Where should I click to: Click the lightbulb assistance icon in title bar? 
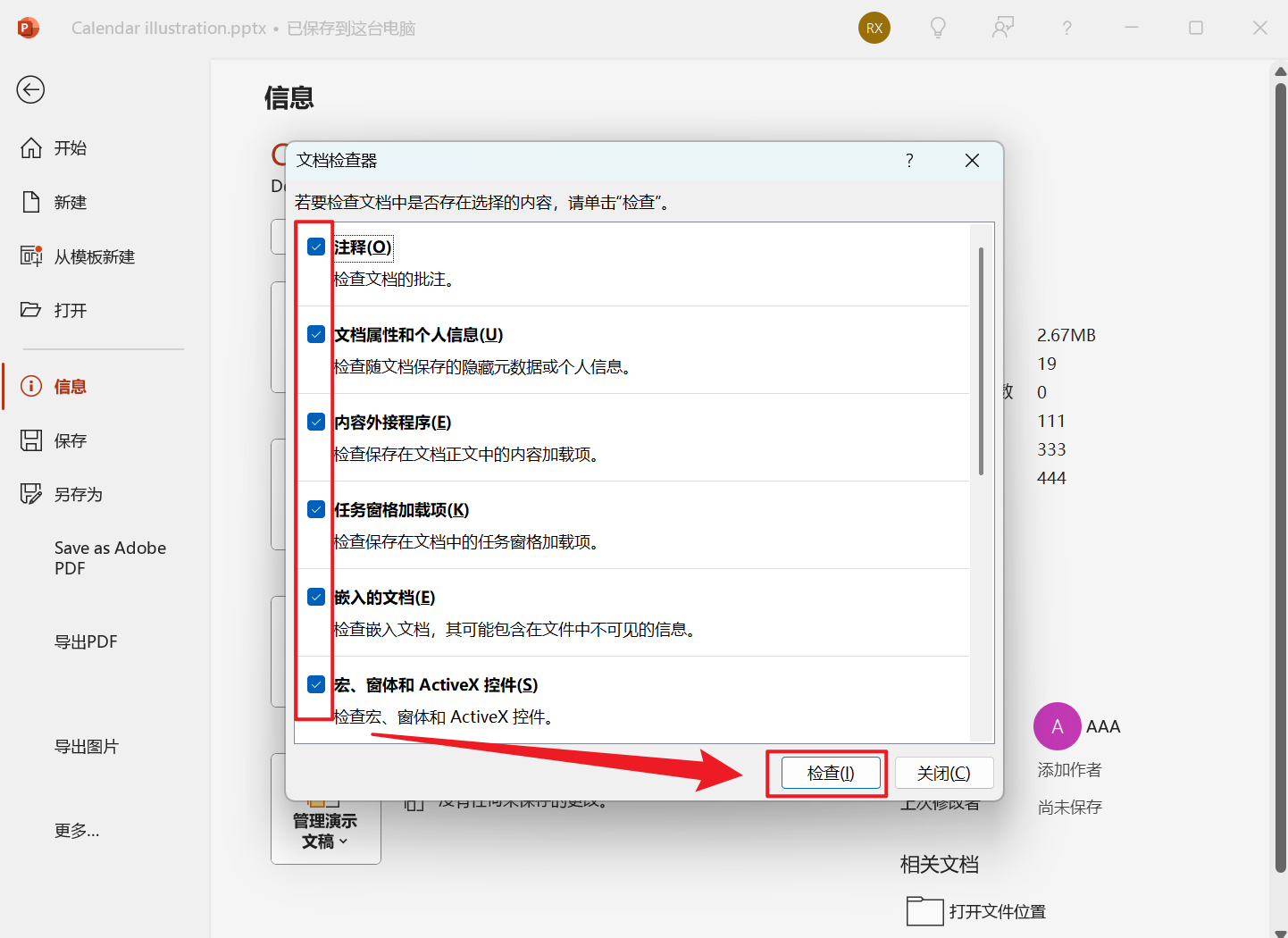tap(938, 28)
